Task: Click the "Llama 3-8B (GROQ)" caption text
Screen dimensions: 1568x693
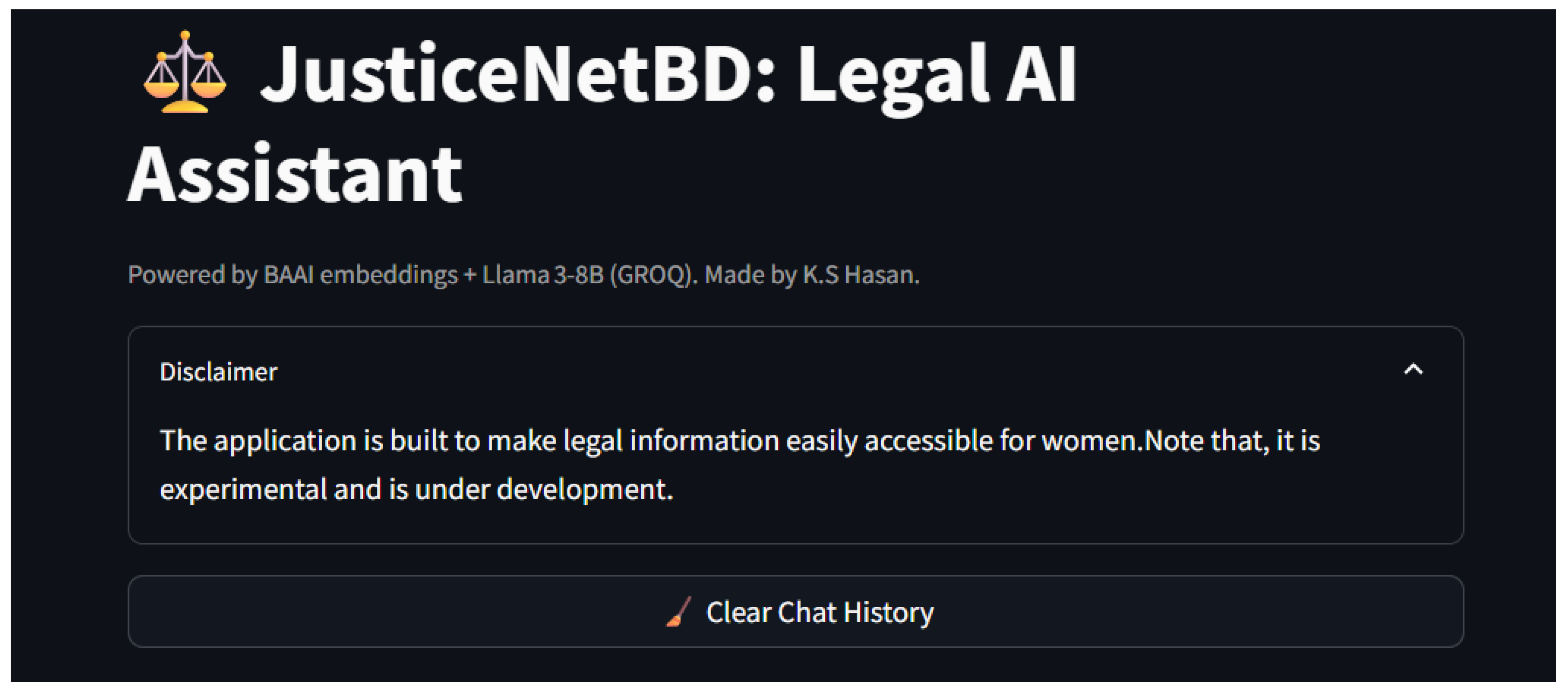Action: pos(588,275)
